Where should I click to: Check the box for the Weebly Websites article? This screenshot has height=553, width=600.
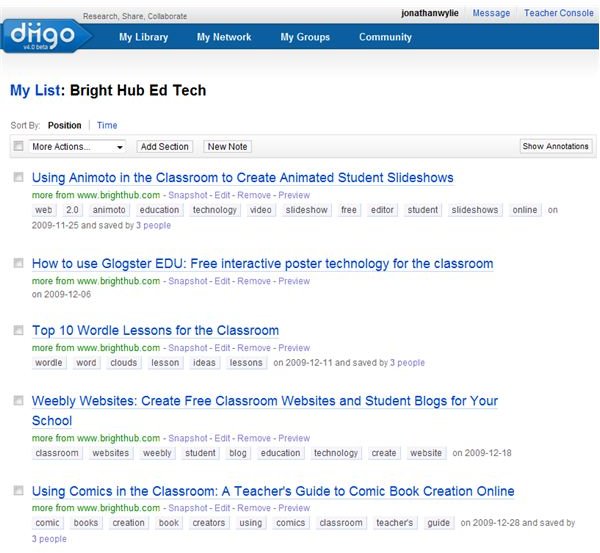click(x=18, y=400)
